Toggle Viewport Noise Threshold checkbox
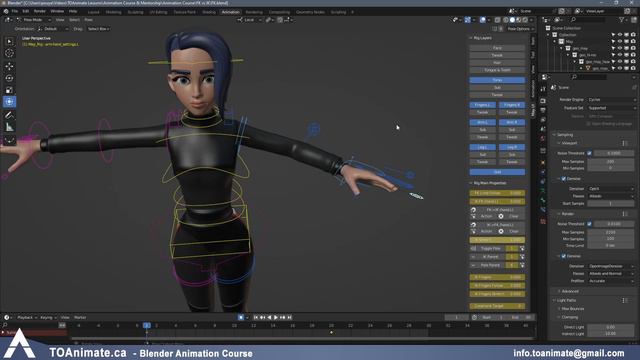The width and height of the screenshot is (640, 360). click(x=589, y=153)
